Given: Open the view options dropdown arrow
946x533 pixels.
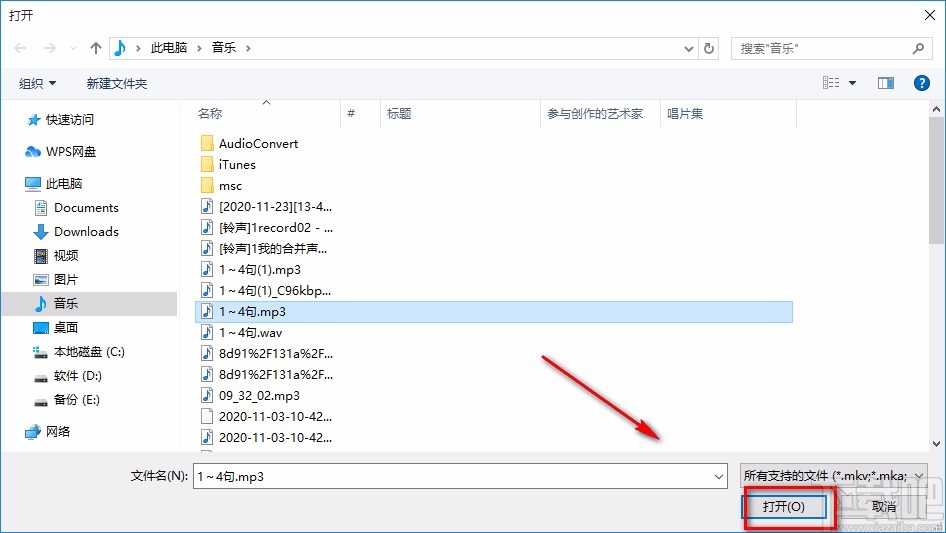Looking at the screenshot, I should [x=852, y=83].
